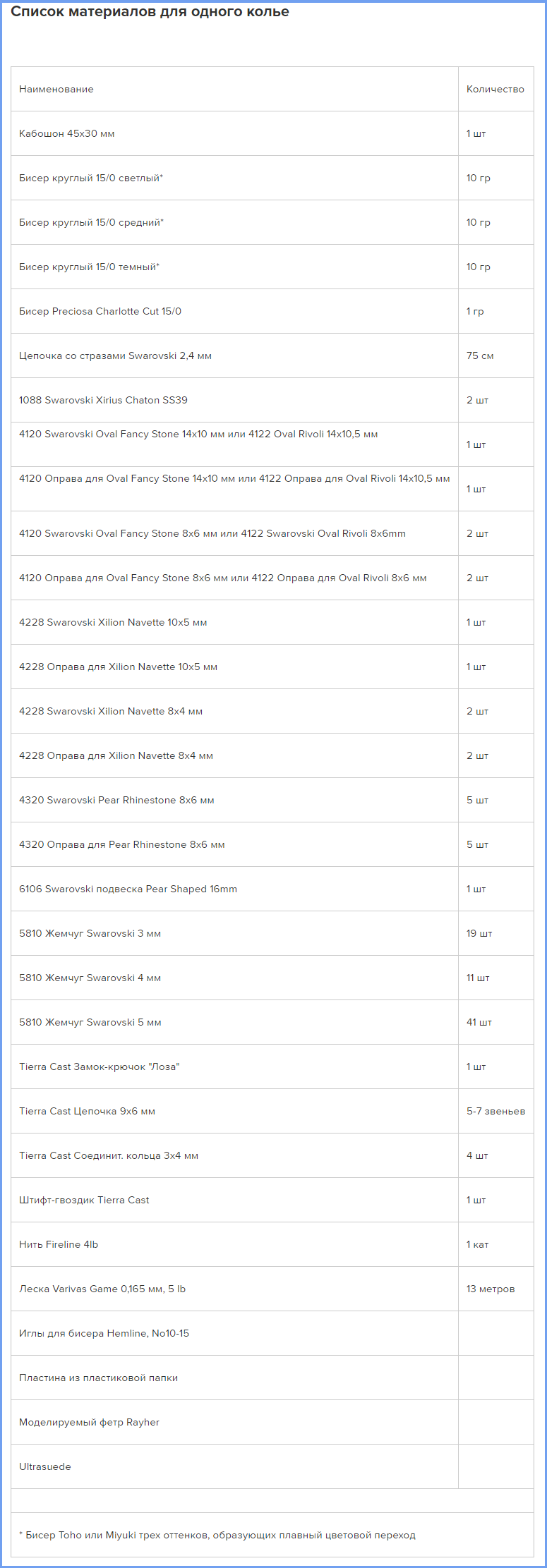Click the 75 см quantity cell
Image resolution: width=547 pixels, height=1568 pixels.
480,356
